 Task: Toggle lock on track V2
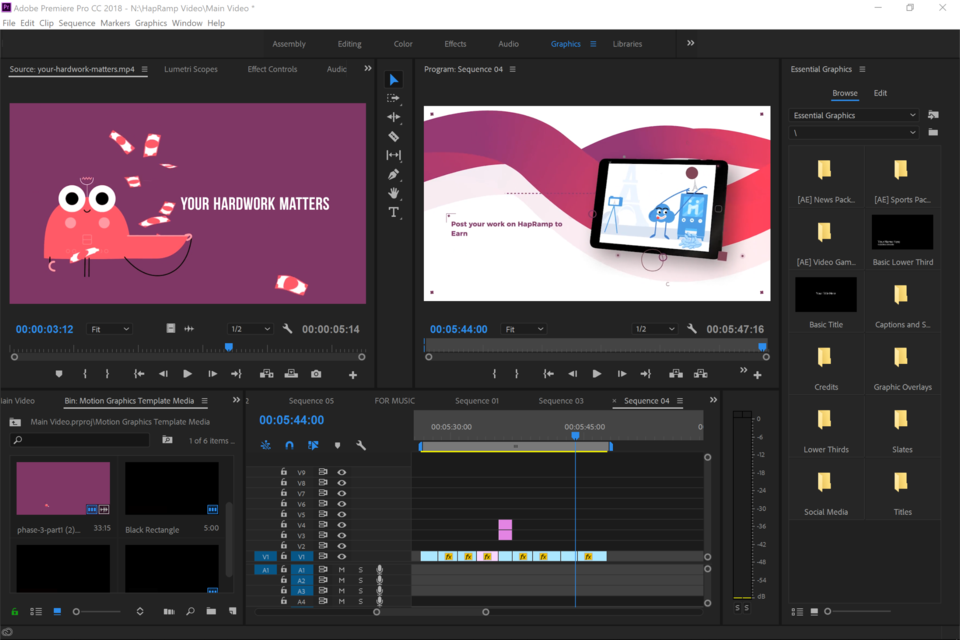[x=283, y=546]
